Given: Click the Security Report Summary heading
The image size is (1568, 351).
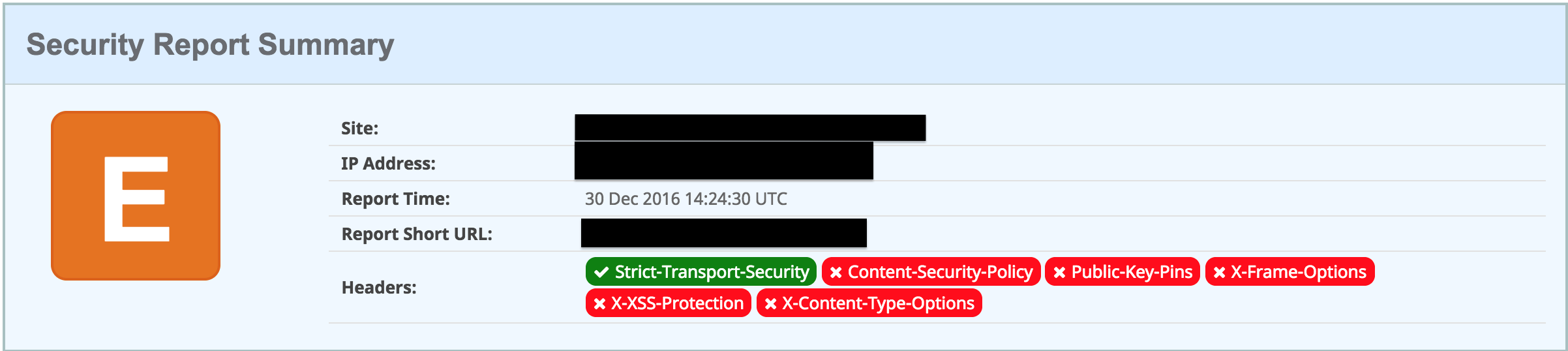Looking at the screenshot, I should (x=210, y=45).
